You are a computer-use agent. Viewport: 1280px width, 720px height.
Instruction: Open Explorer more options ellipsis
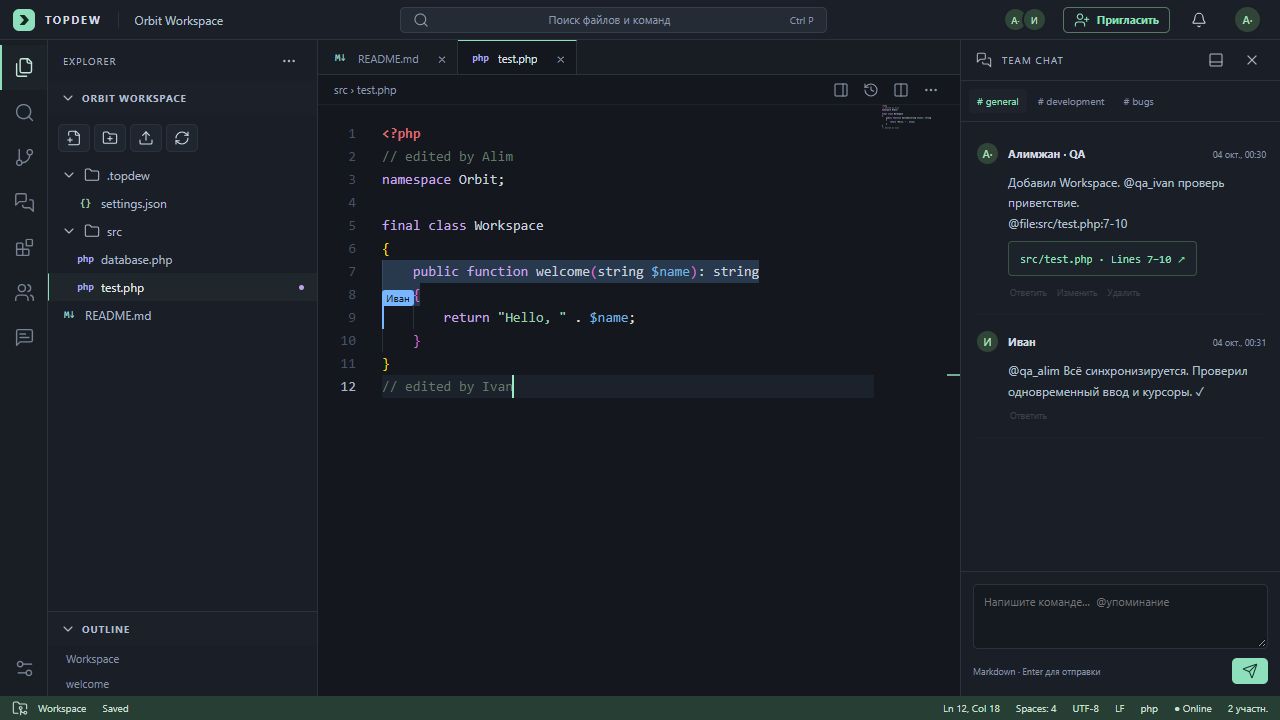pyautogui.click(x=289, y=61)
